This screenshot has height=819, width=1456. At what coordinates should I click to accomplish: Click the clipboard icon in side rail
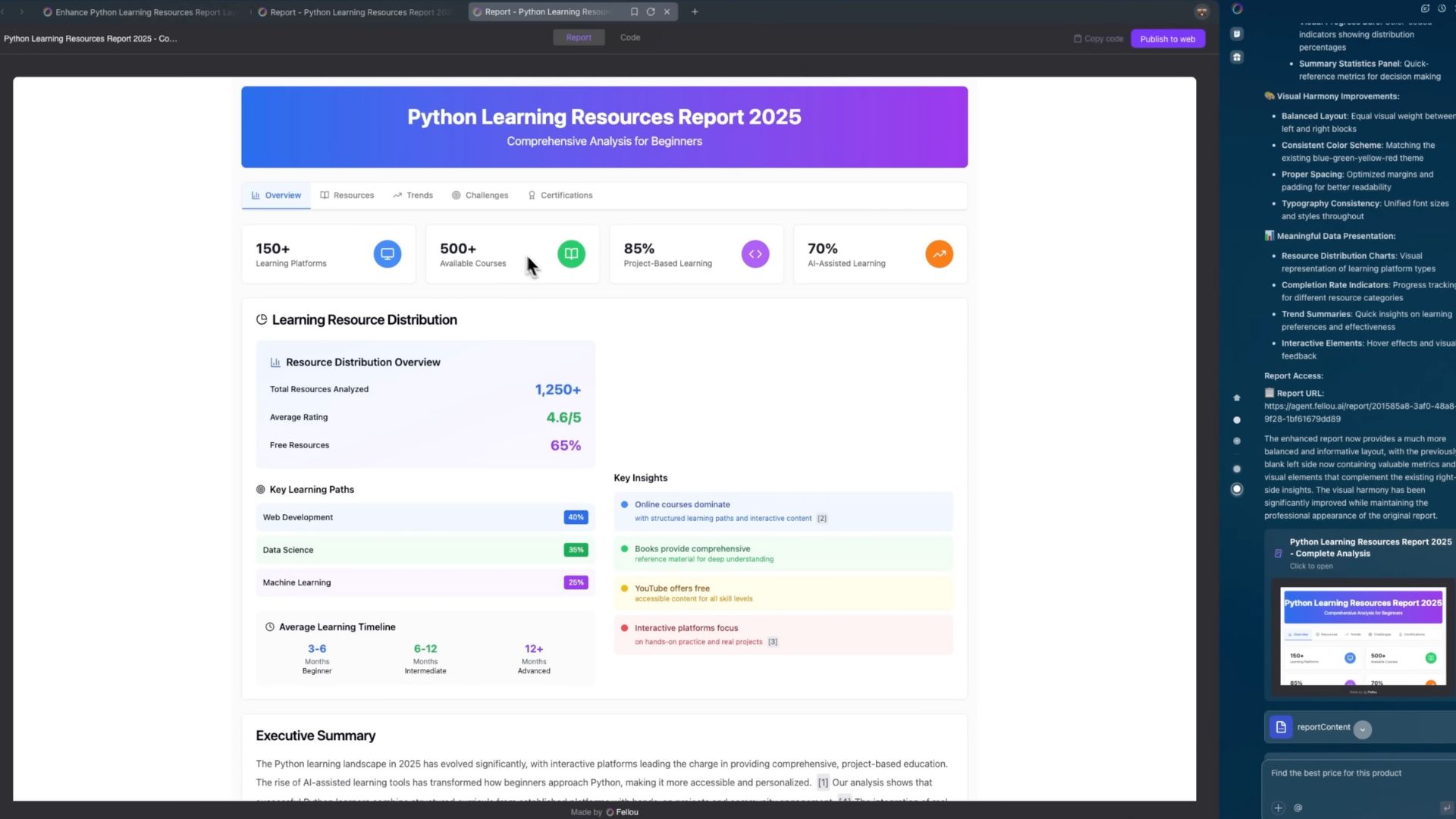tap(1237, 33)
